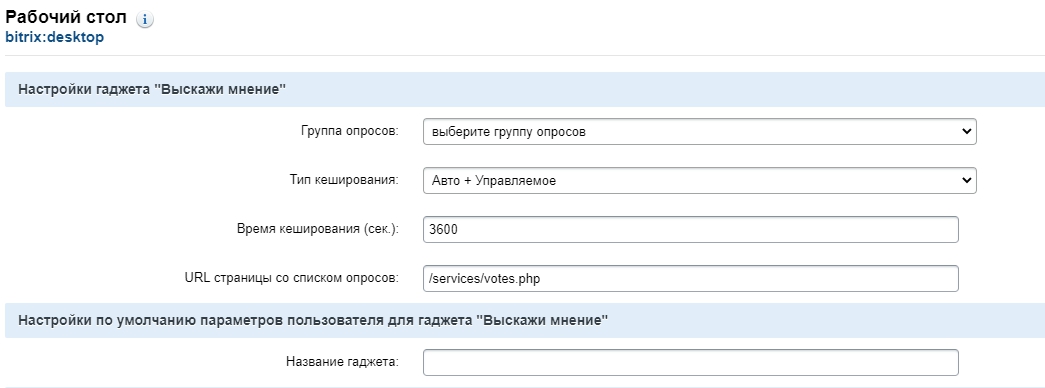The width and height of the screenshot is (1045, 388).
Task: Open the info icon beside Рабочий стол
Action: pos(145,19)
